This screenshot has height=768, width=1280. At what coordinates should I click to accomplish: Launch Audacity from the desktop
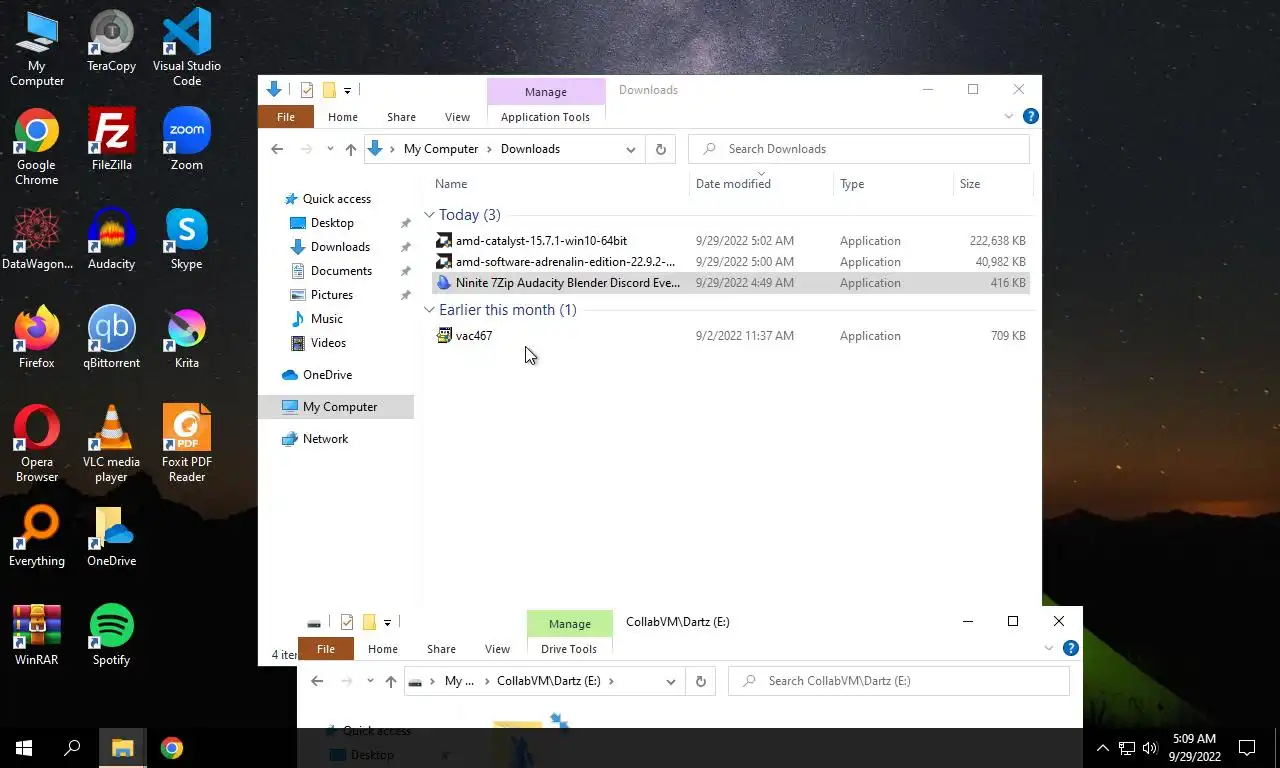point(111,238)
